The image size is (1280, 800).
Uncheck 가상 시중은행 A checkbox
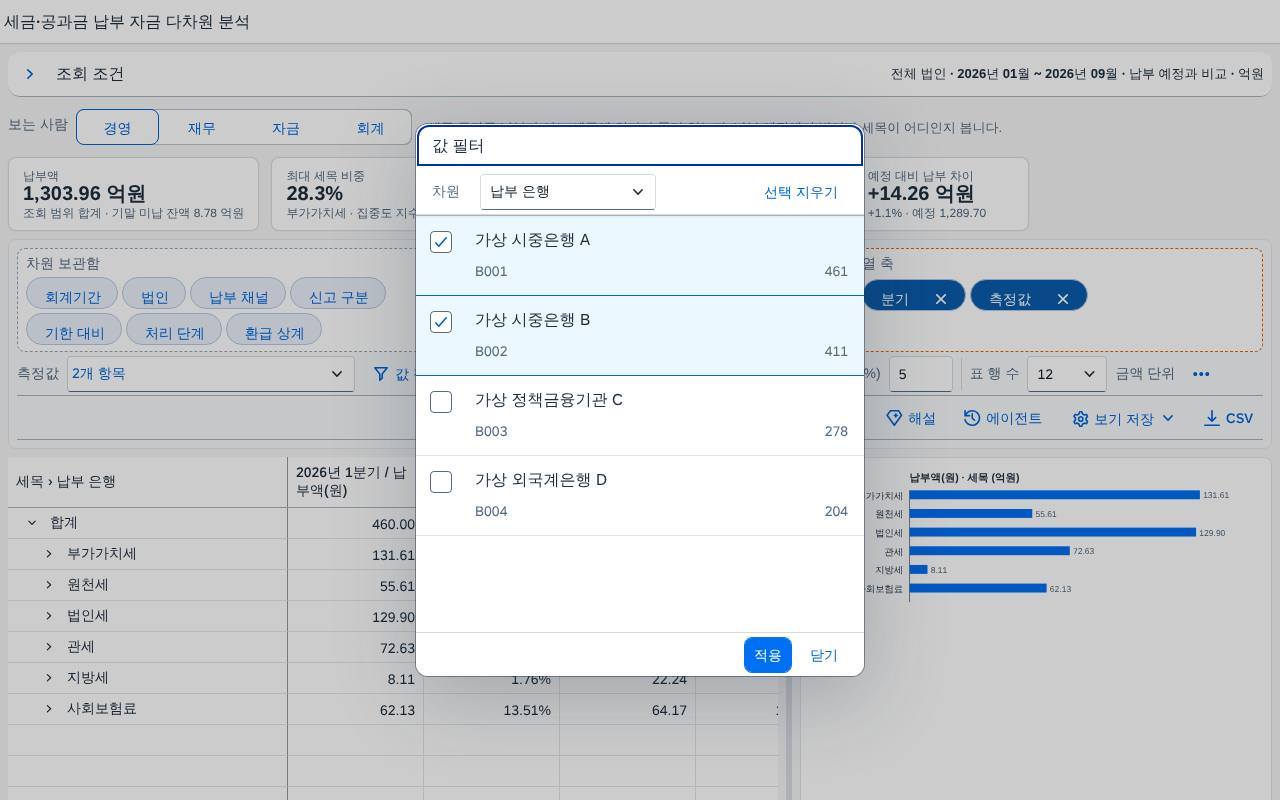[441, 242]
